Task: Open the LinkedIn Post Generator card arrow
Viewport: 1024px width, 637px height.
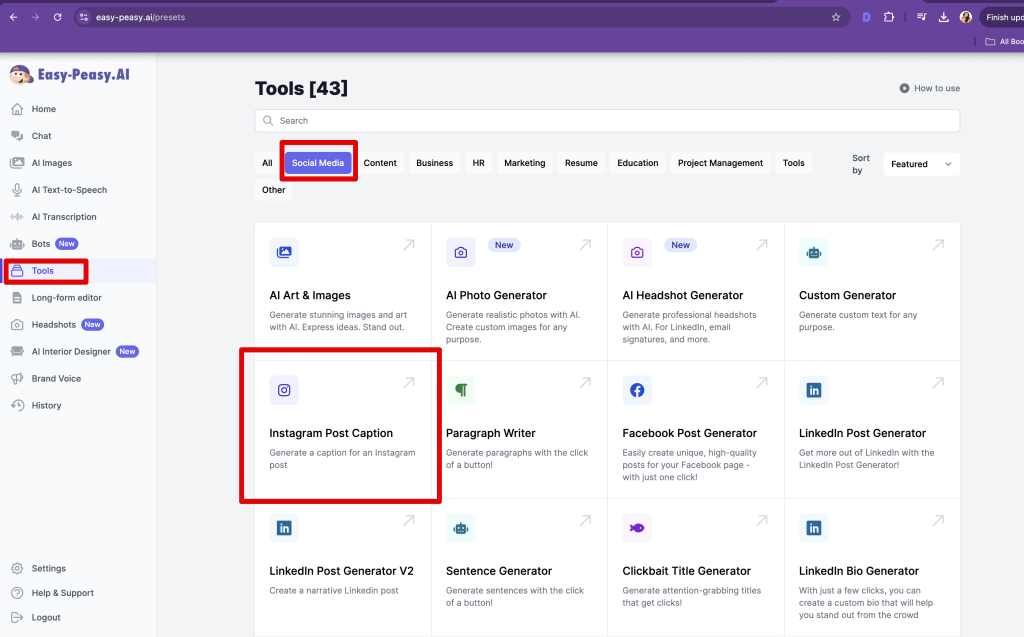Action: point(937,383)
